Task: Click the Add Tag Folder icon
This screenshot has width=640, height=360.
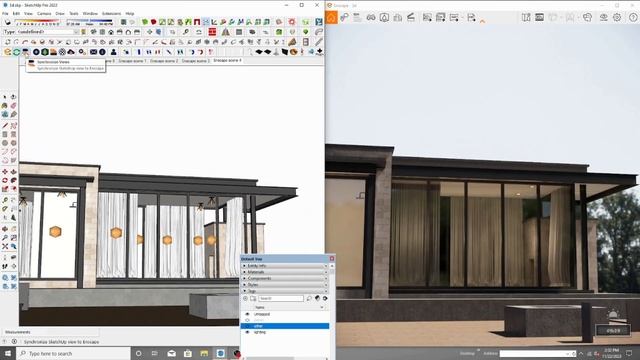Action: [x=253, y=299]
